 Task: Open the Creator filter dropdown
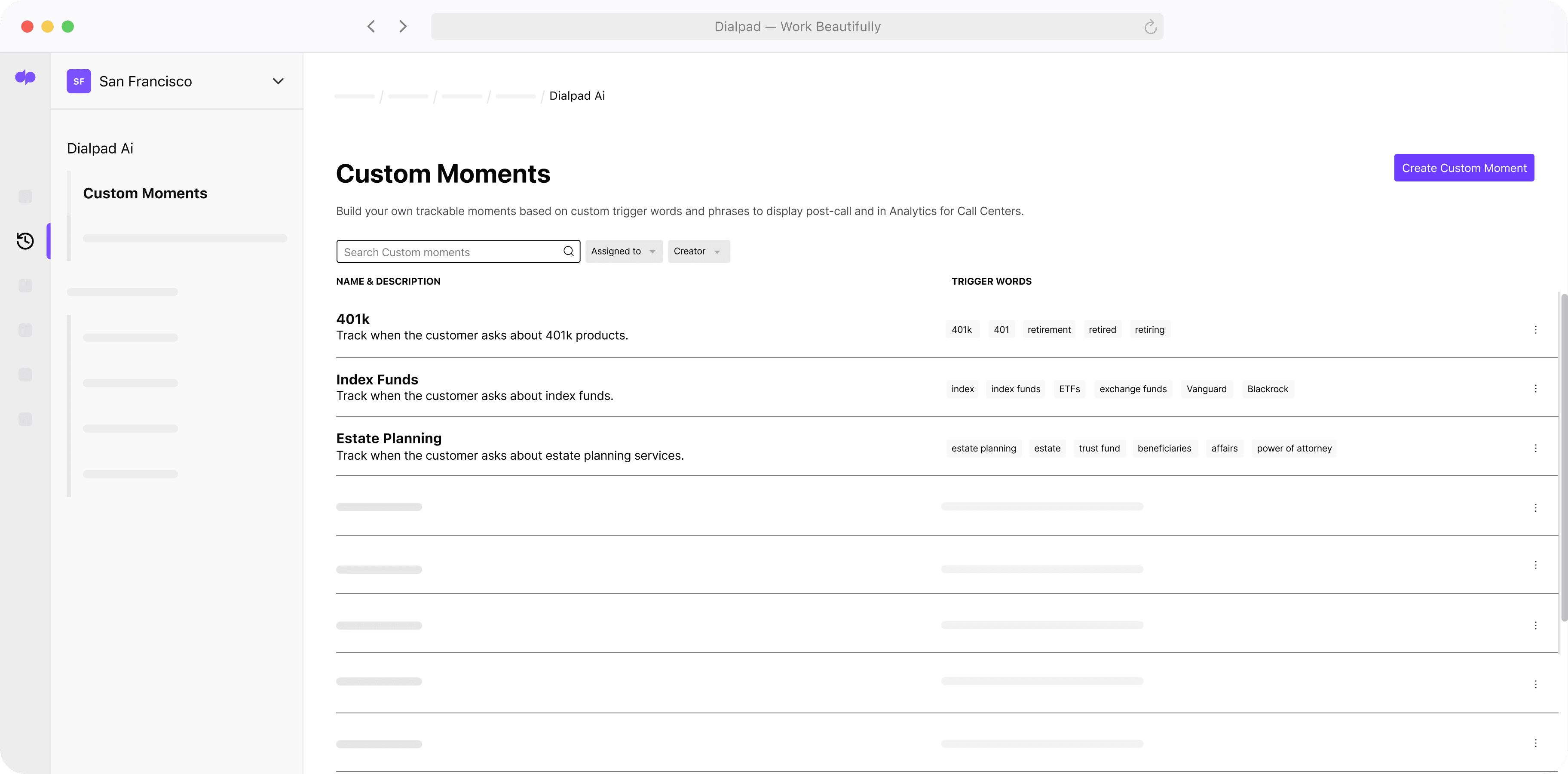pyautogui.click(x=698, y=251)
